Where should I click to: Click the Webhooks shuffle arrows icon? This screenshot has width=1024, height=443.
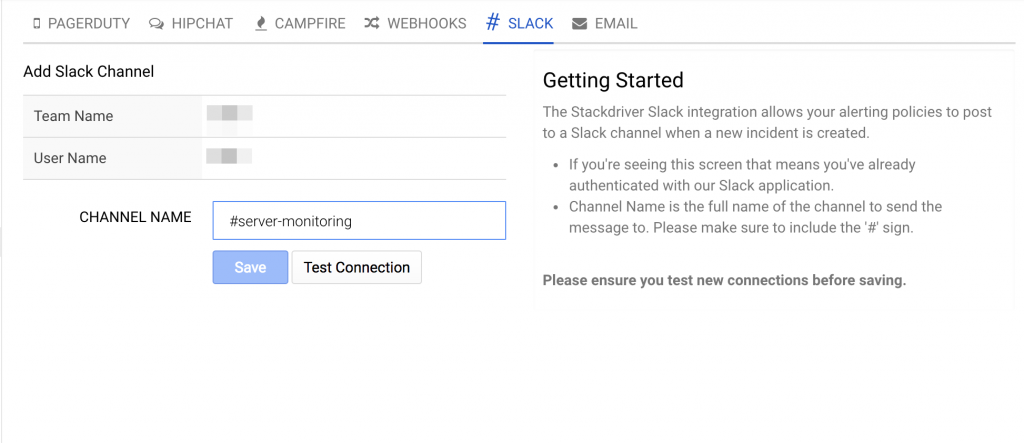click(371, 23)
